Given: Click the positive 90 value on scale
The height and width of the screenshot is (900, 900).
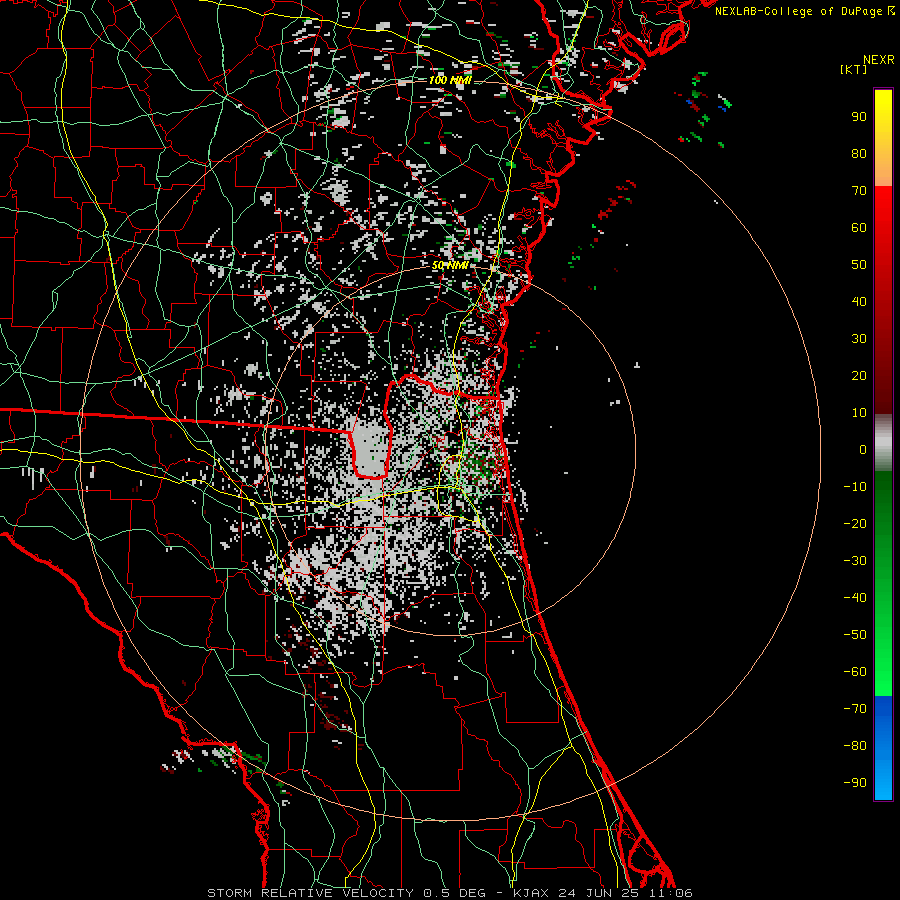Looking at the screenshot, I should [859, 117].
